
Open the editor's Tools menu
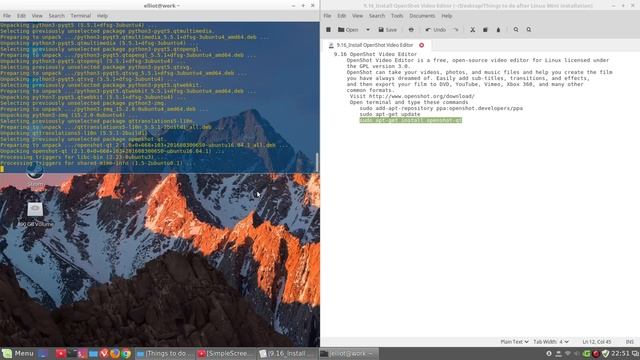pyautogui.click(x=397, y=16)
